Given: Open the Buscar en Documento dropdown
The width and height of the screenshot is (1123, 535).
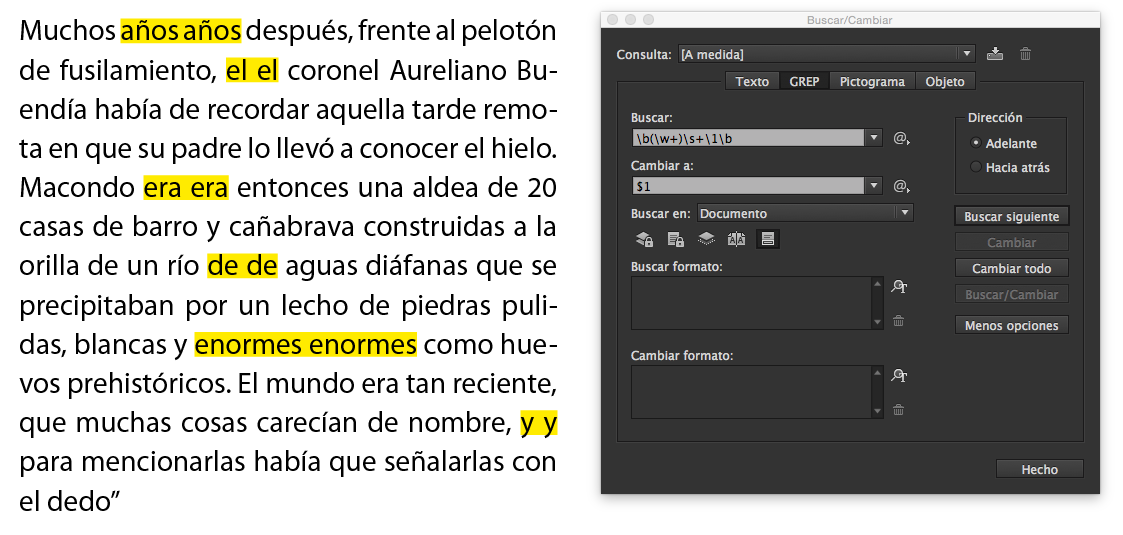Looking at the screenshot, I should (x=805, y=213).
